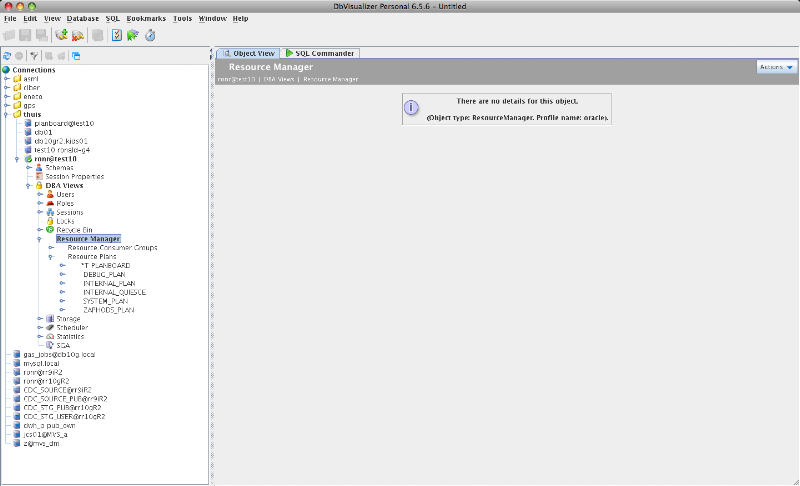Expand the Resource Consumer Groups node

[51, 248]
